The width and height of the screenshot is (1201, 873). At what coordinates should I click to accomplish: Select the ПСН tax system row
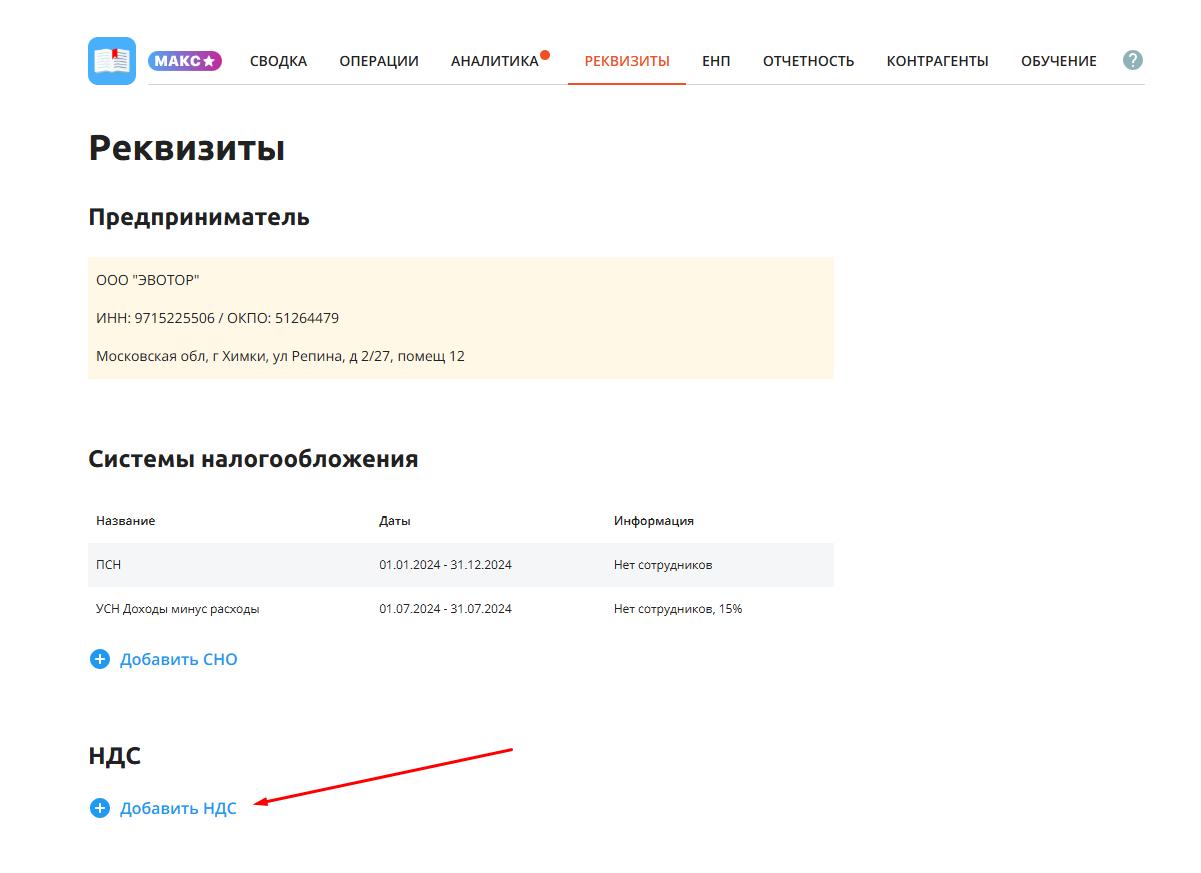coord(461,565)
